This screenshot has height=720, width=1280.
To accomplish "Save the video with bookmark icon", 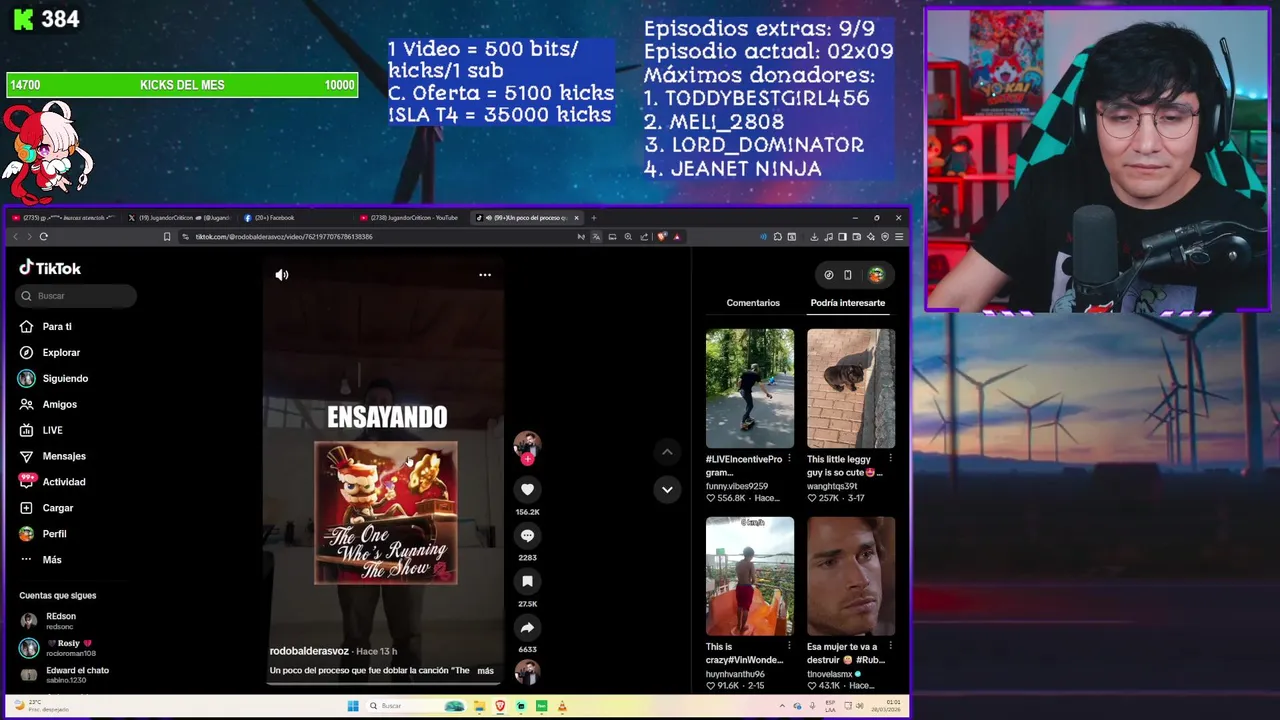I will pyautogui.click(x=527, y=581).
